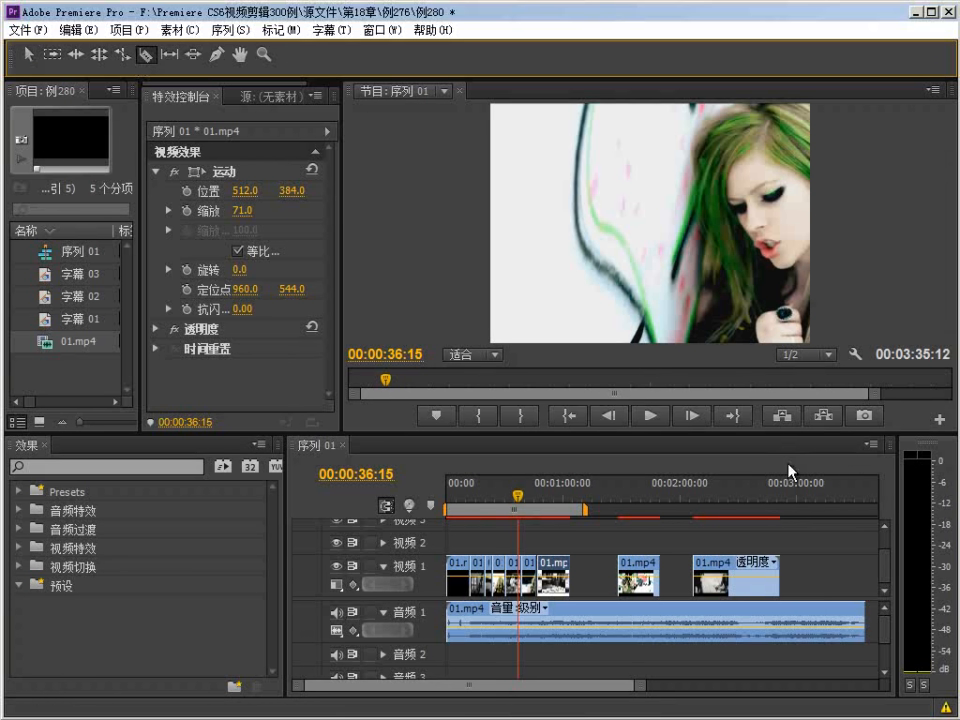The height and width of the screenshot is (720, 960).
Task: Open the button editor plus icon
Action: 940,419
